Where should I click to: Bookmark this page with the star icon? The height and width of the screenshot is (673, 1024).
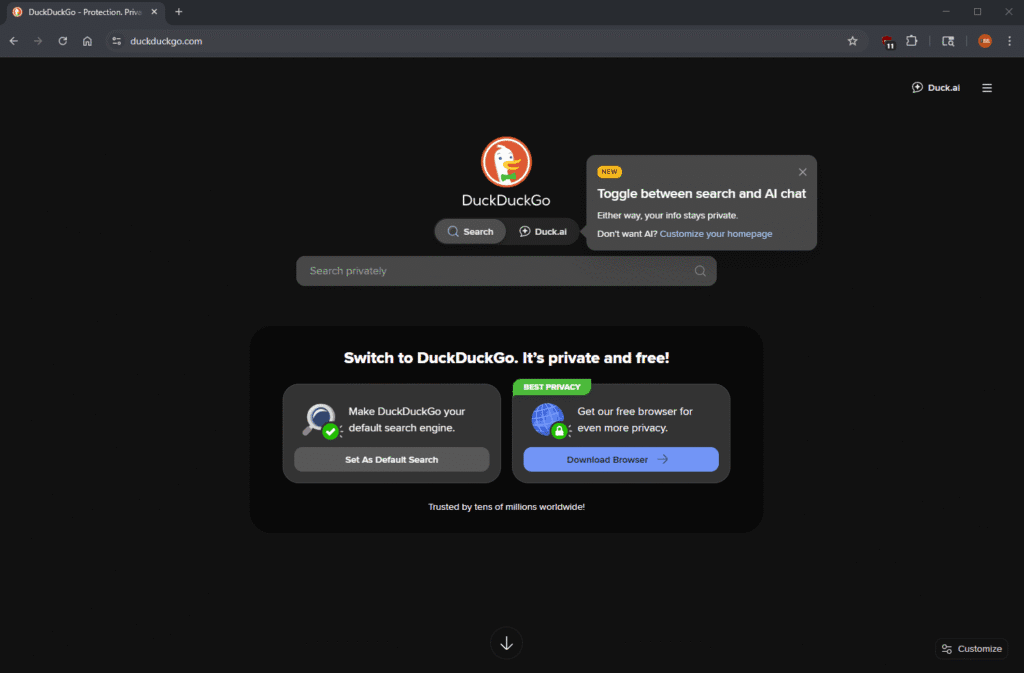click(853, 41)
